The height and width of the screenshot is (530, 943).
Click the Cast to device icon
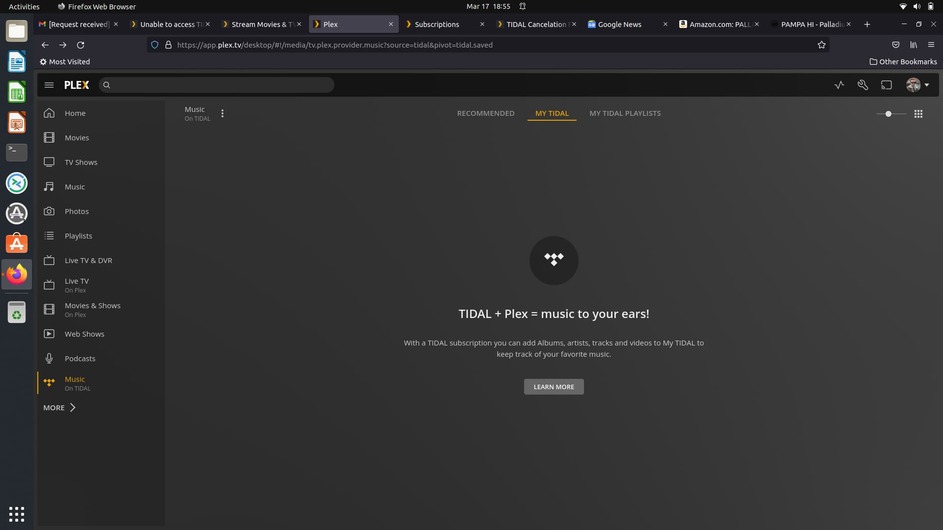pos(886,85)
